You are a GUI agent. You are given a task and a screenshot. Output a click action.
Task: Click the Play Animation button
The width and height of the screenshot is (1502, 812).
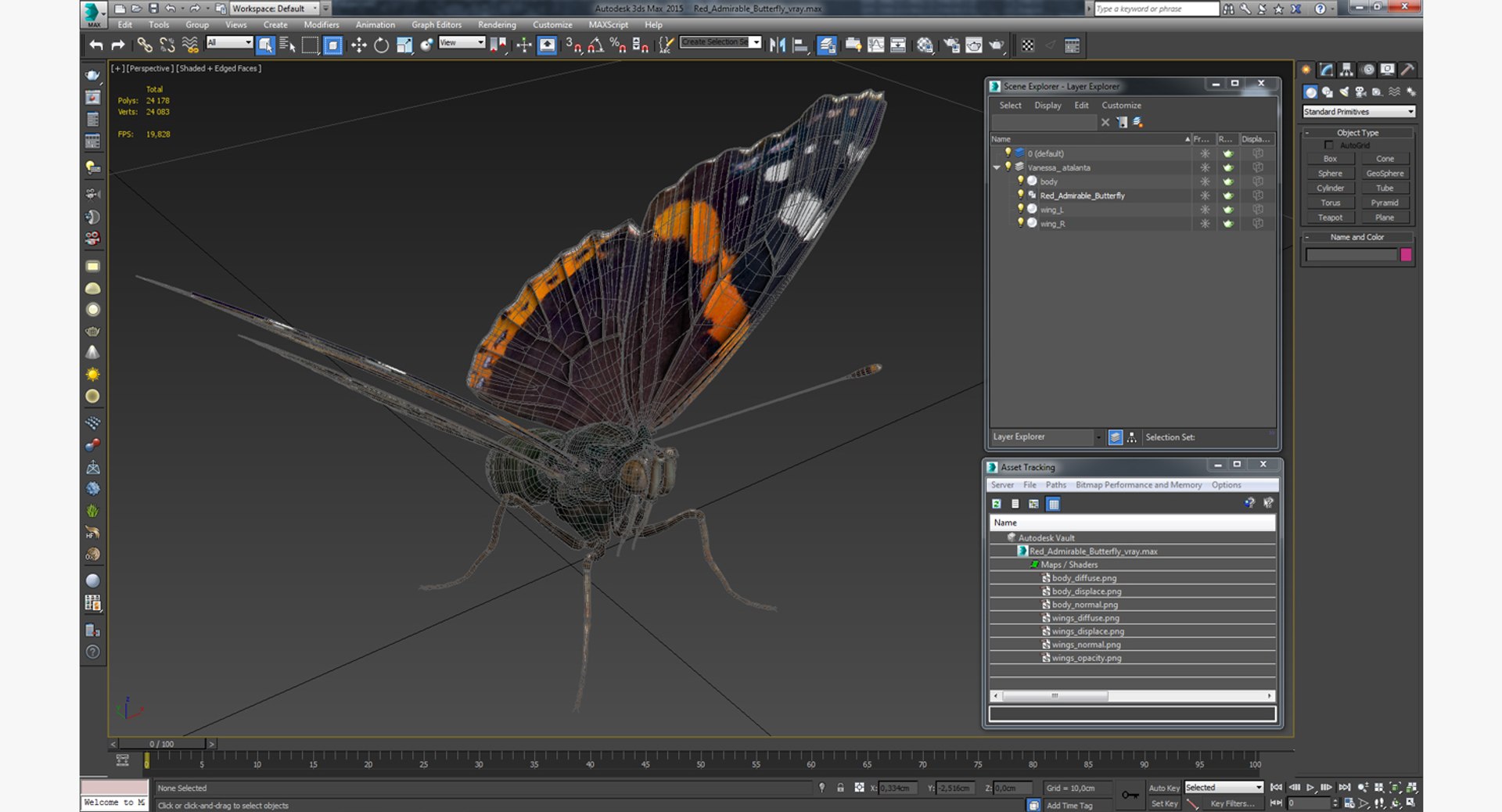(1310, 787)
